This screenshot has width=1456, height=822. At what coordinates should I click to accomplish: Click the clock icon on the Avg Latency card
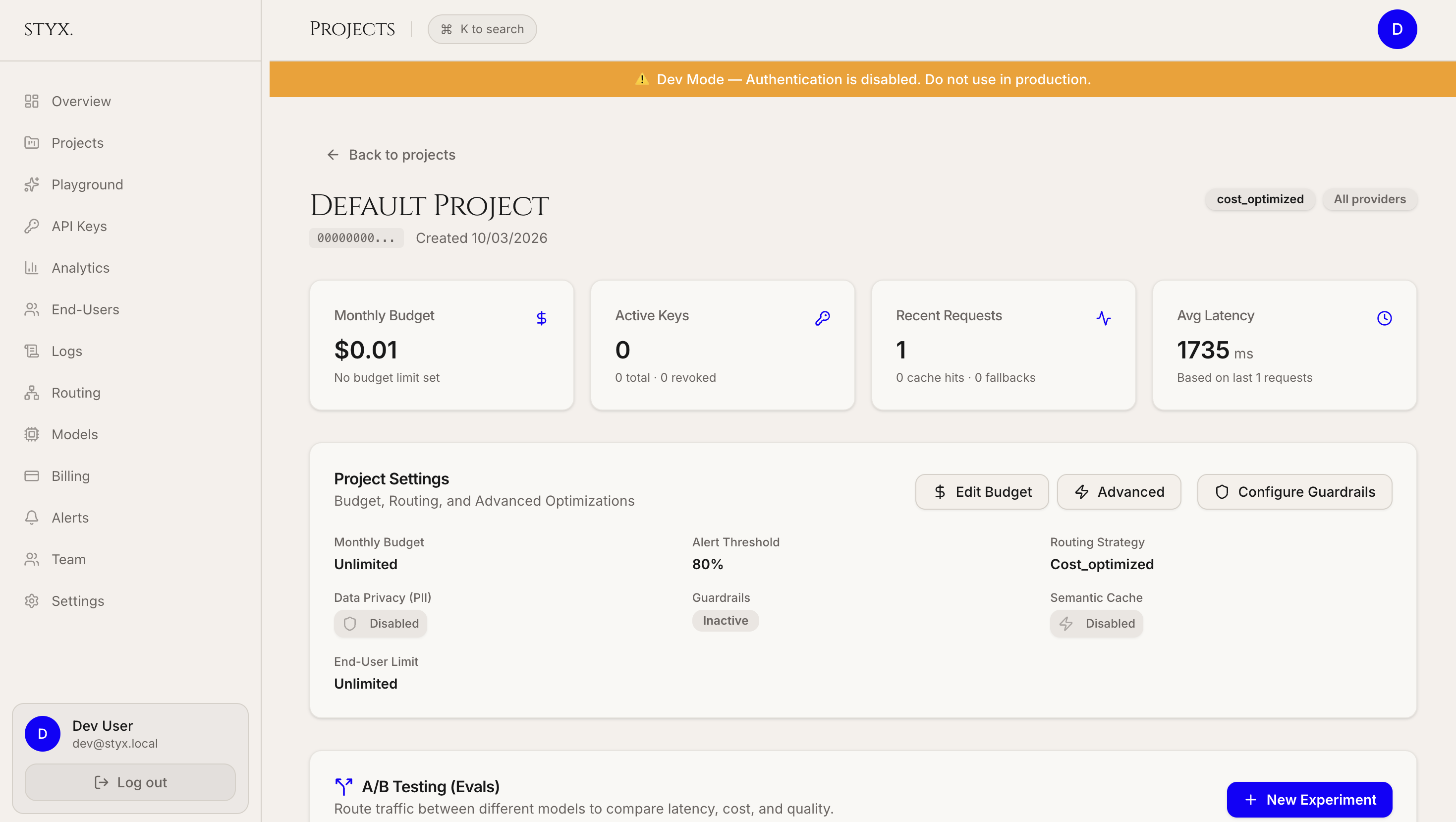[x=1384, y=318]
